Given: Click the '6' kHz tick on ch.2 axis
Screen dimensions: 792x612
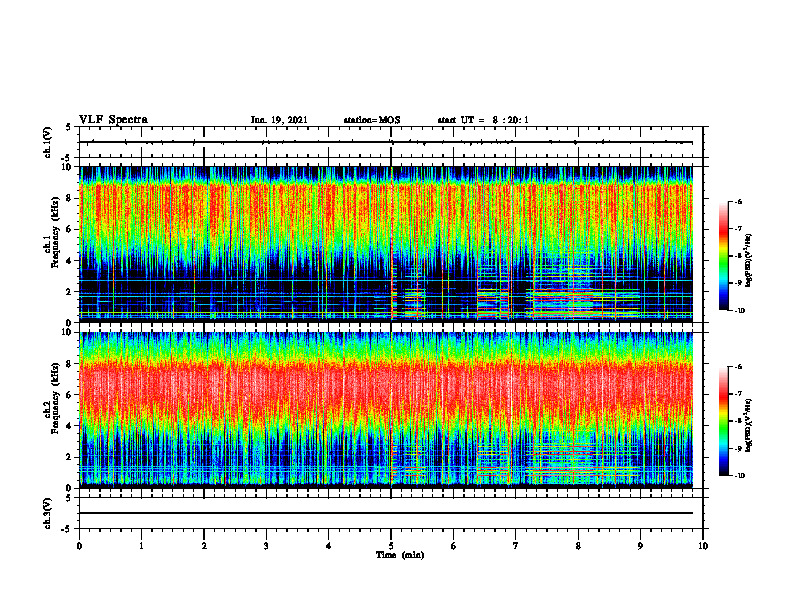Looking at the screenshot, I should coord(70,395).
